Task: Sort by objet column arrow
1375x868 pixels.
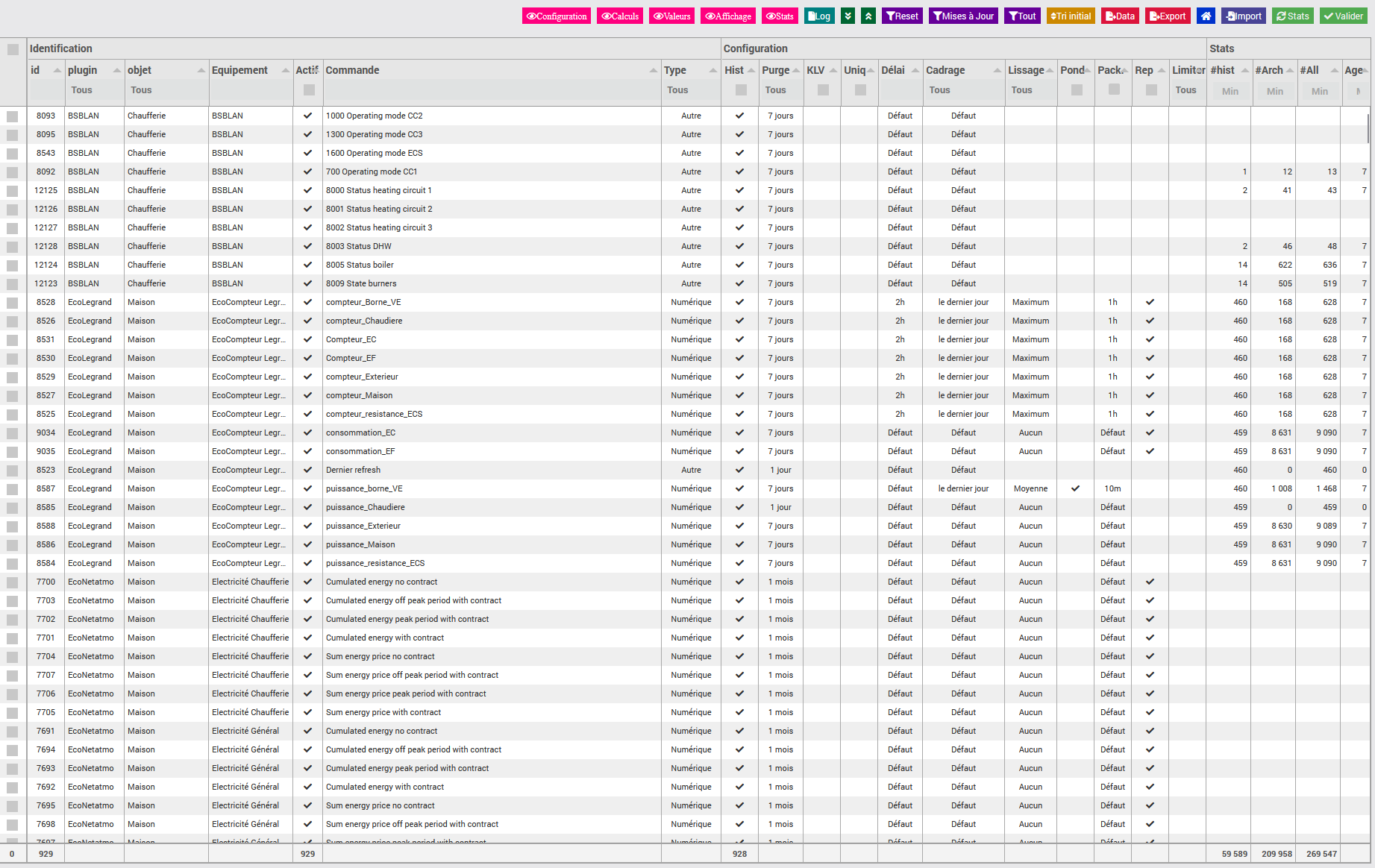Action: [x=201, y=70]
